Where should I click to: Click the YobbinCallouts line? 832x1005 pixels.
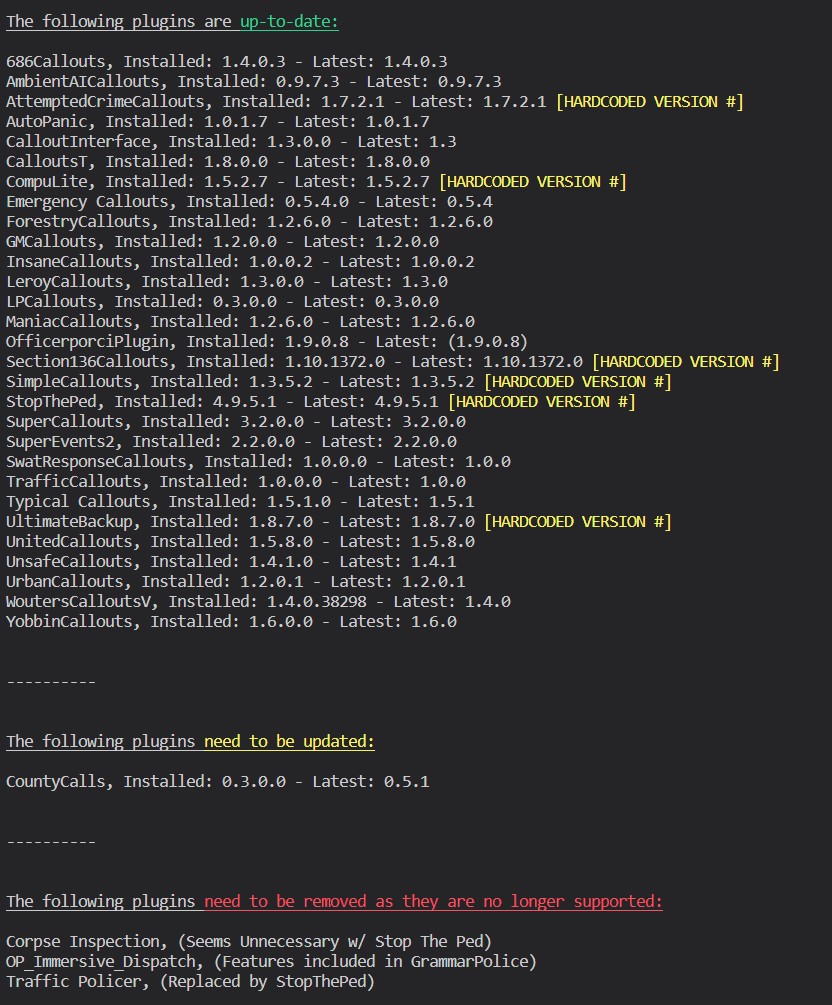coord(231,621)
